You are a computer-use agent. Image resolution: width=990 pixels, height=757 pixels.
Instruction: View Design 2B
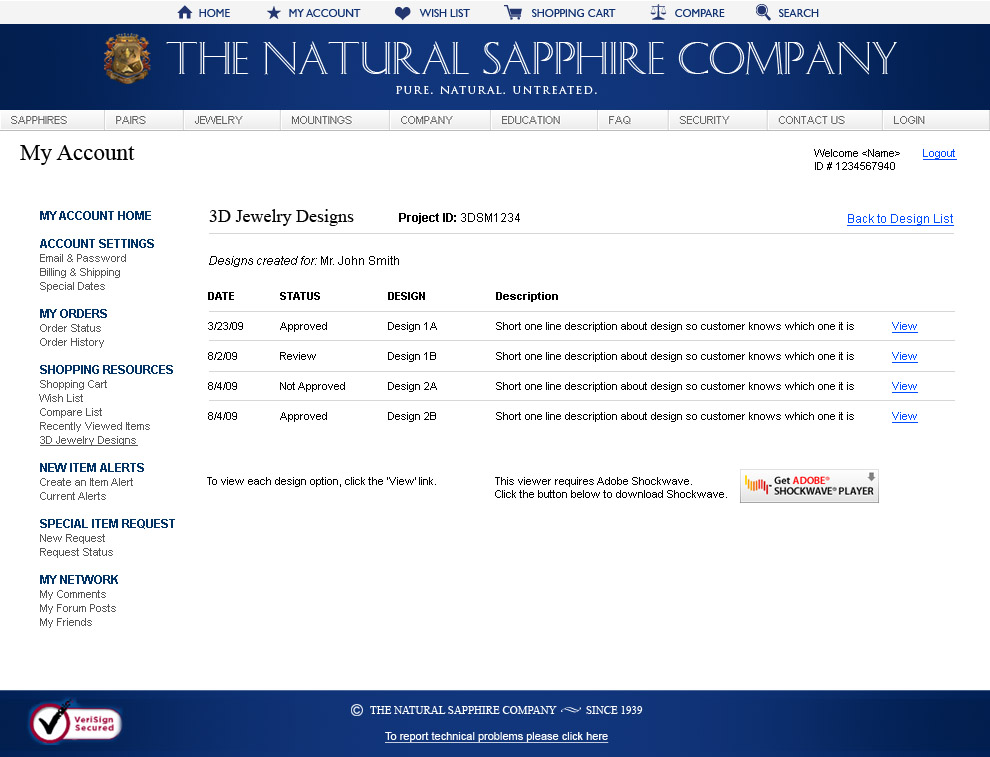(x=904, y=416)
